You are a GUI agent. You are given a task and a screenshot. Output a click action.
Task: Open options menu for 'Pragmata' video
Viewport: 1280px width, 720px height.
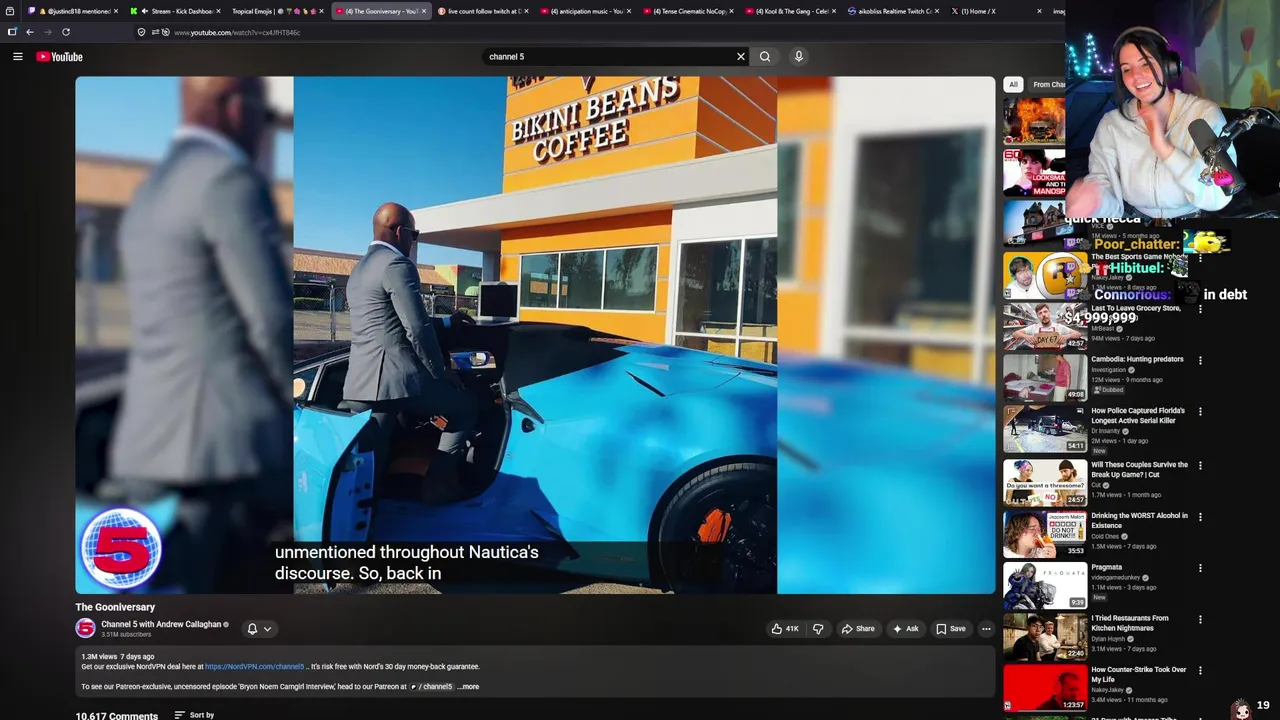(1200, 568)
